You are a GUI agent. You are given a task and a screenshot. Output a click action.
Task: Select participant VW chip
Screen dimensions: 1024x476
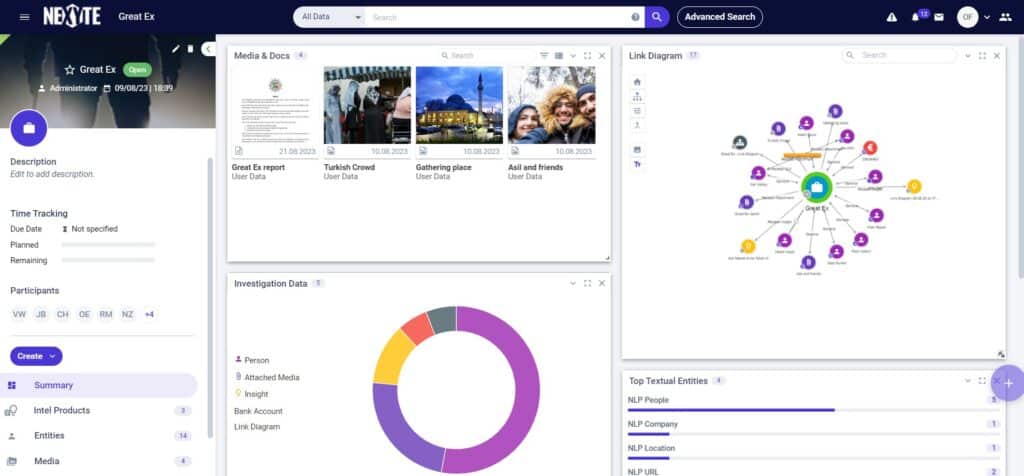(19, 315)
